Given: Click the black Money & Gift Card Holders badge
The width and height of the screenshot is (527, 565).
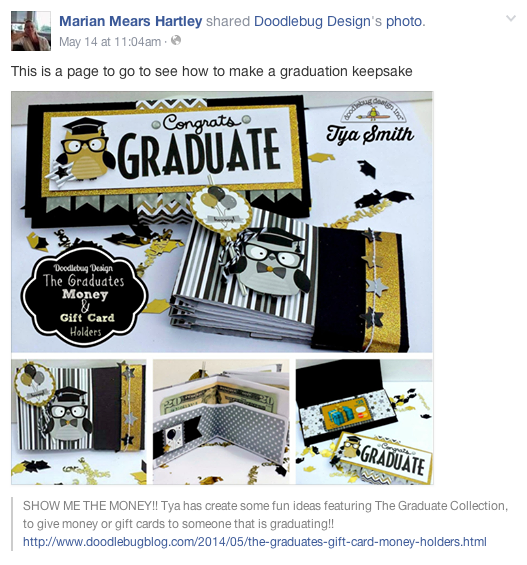Looking at the screenshot, I should click(84, 297).
